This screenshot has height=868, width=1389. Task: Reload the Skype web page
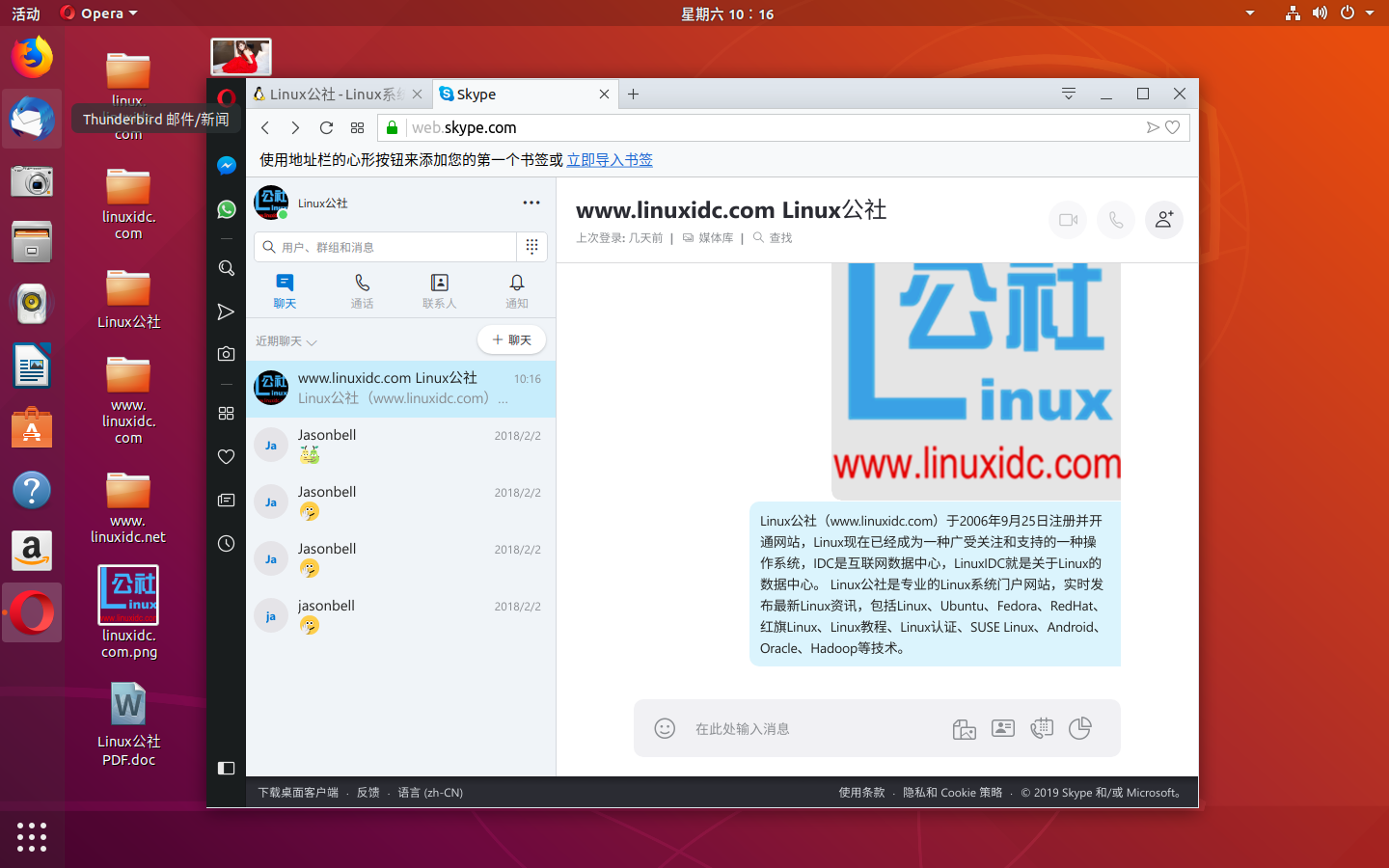click(x=326, y=127)
